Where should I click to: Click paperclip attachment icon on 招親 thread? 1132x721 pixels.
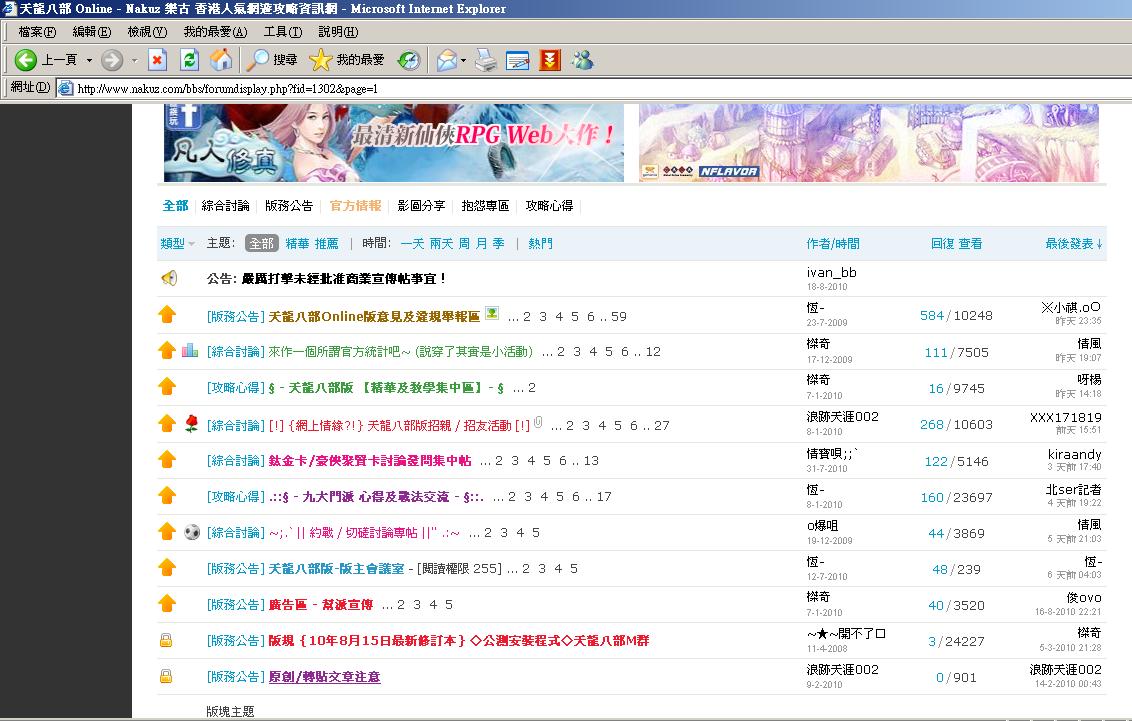click(538, 423)
